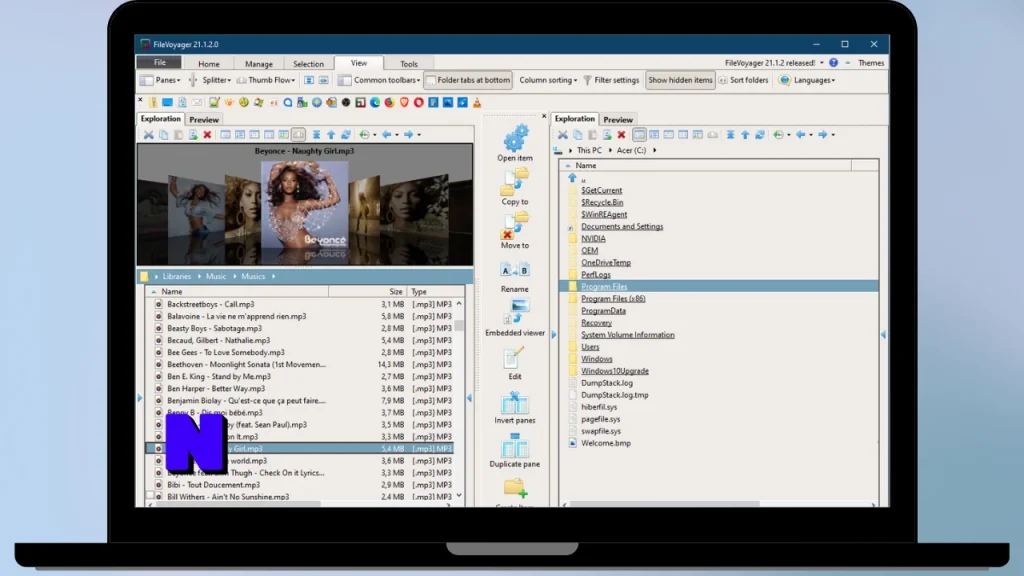The width and height of the screenshot is (1024, 576).
Task: Click 'Music' in left pane breadcrumb
Action: [216, 276]
